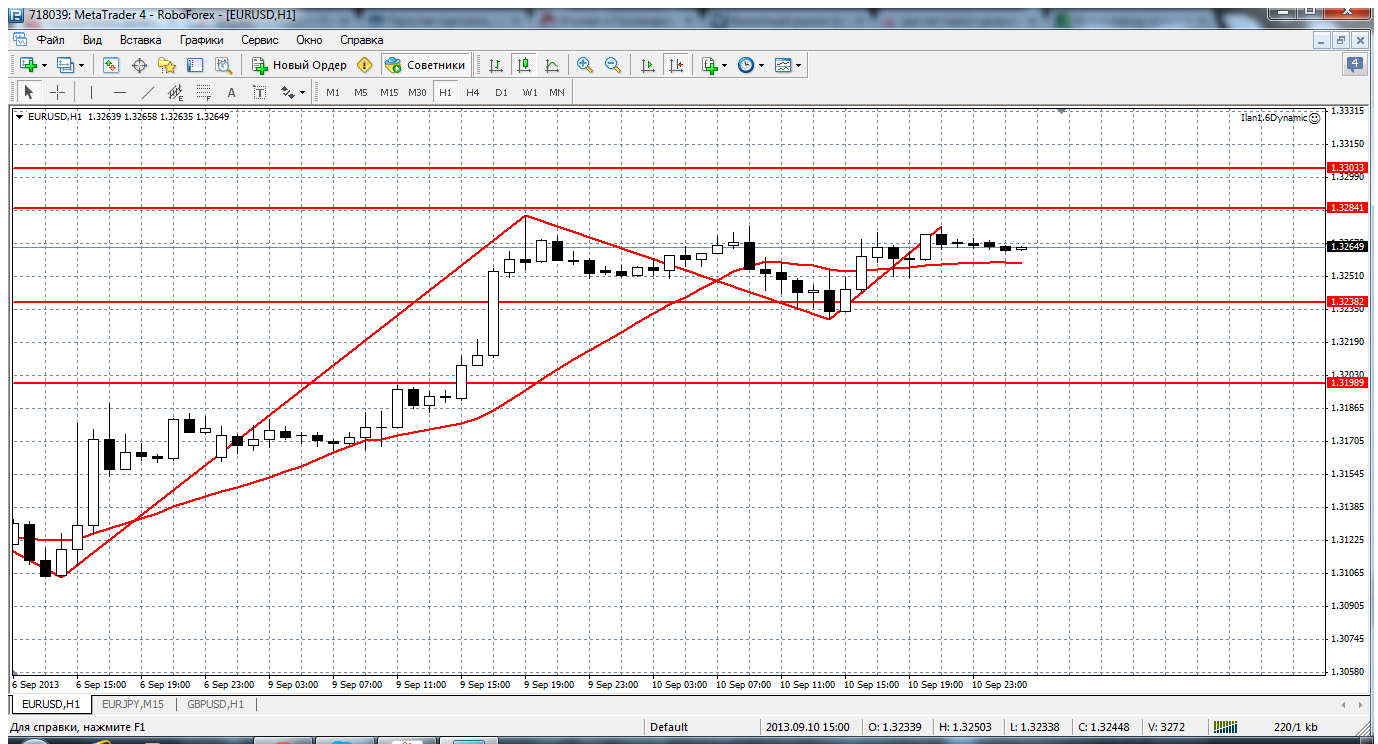Open the Strategy Tester icon
The image size is (1378, 744).
(223, 65)
